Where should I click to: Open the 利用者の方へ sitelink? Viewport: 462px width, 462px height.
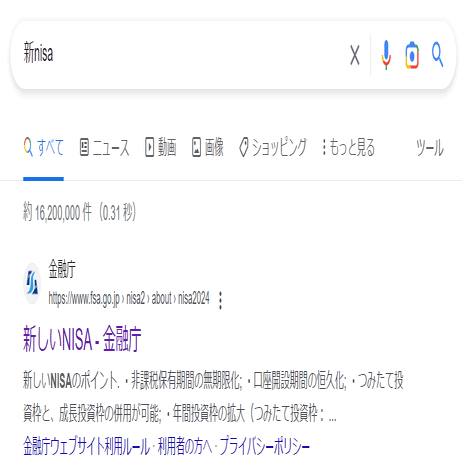pyautogui.click(x=185, y=446)
